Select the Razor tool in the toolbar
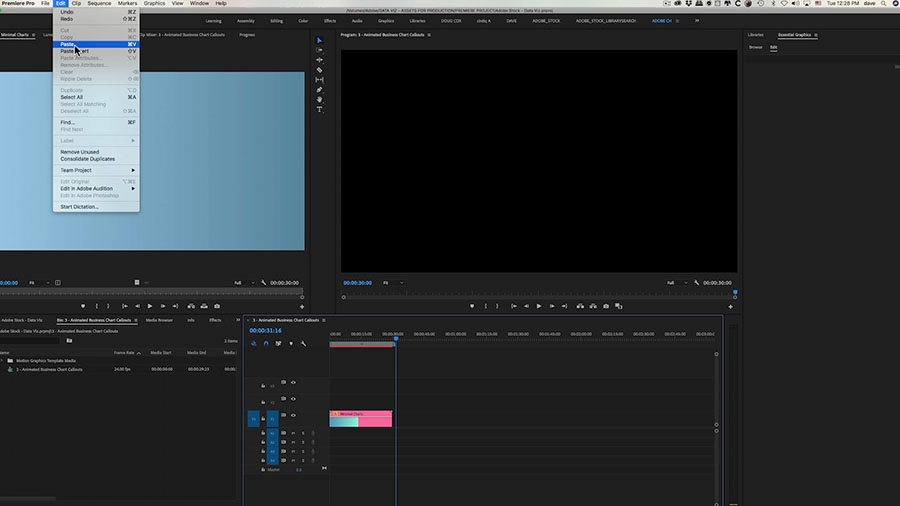900x506 pixels. point(319,70)
